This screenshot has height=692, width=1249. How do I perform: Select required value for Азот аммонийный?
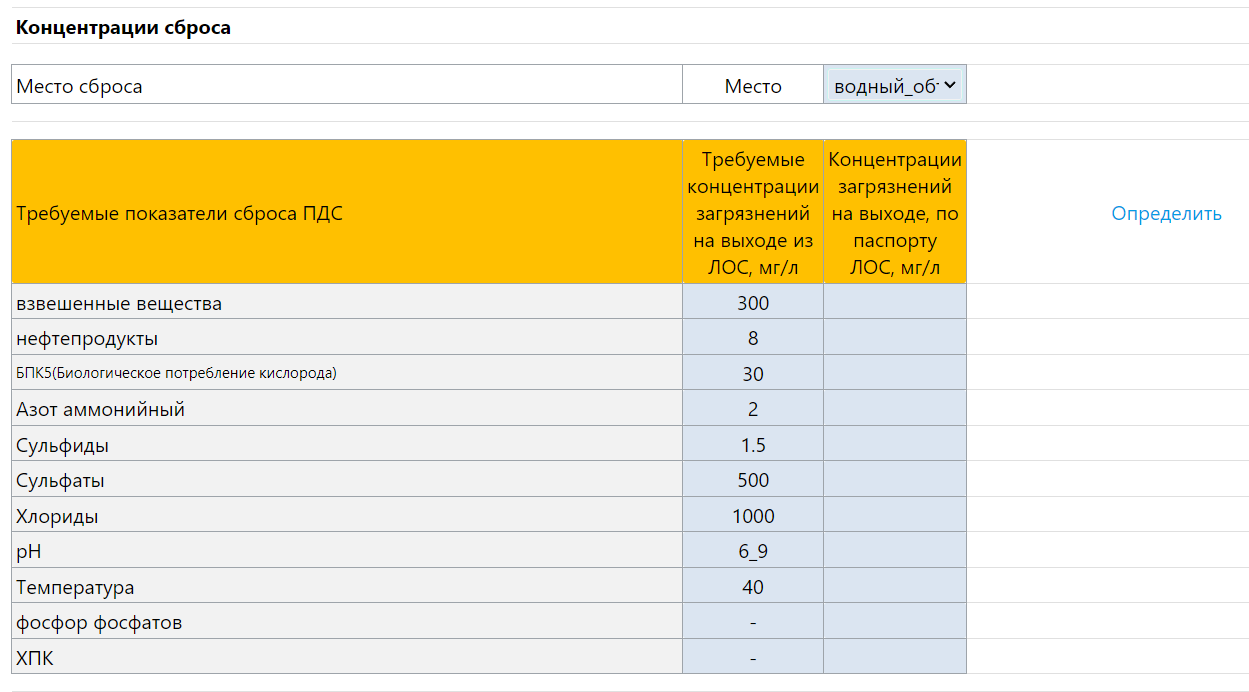click(753, 409)
